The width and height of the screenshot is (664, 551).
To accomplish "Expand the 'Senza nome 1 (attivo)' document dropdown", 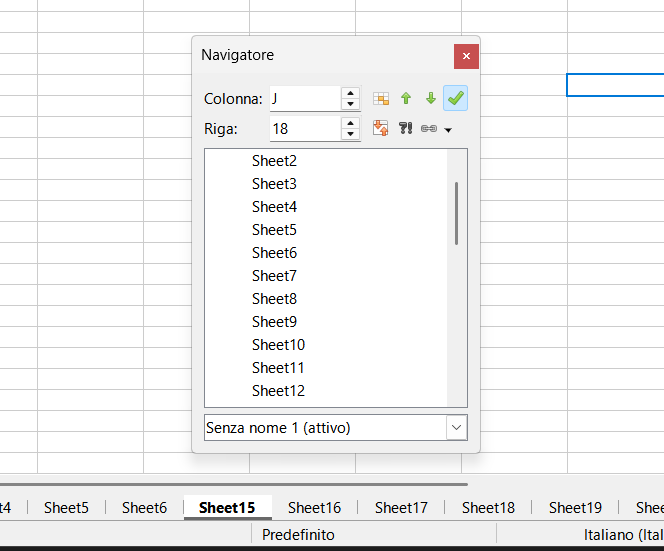I will pyautogui.click(x=456, y=427).
